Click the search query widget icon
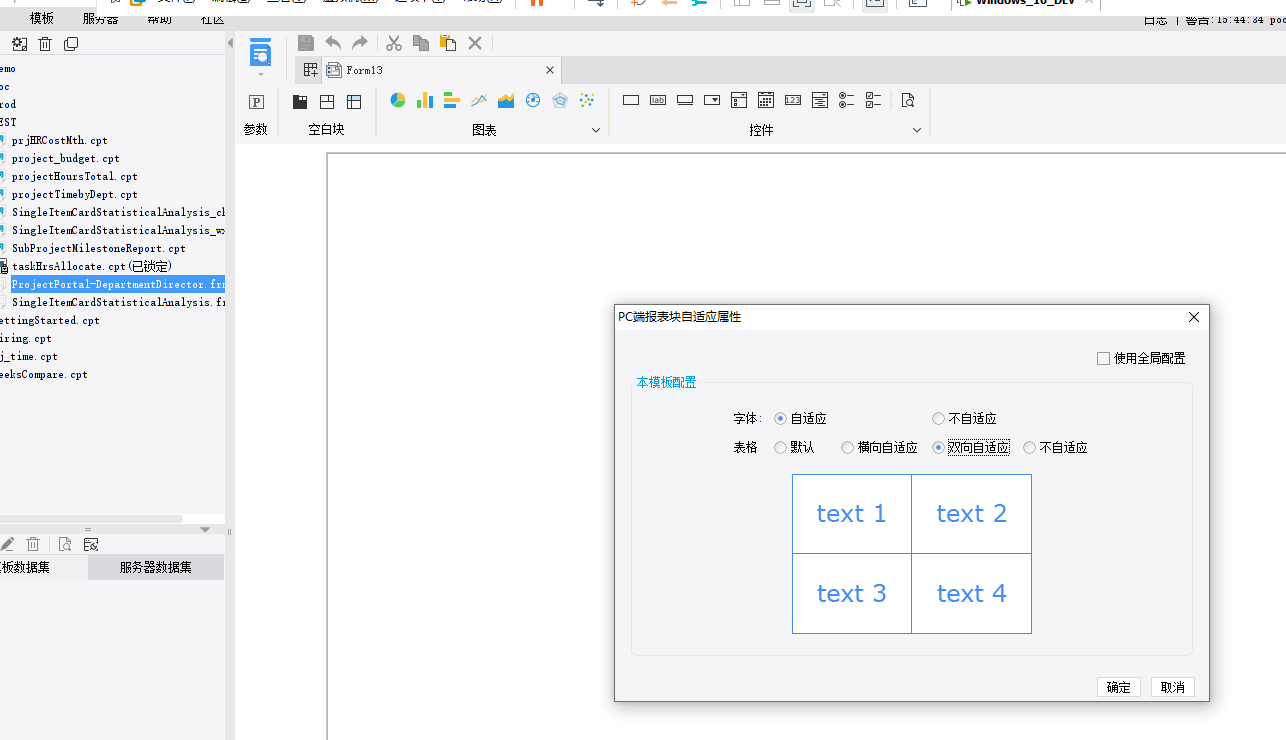Image resolution: width=1286 pixels, height=740 pixels. point(908,100)
